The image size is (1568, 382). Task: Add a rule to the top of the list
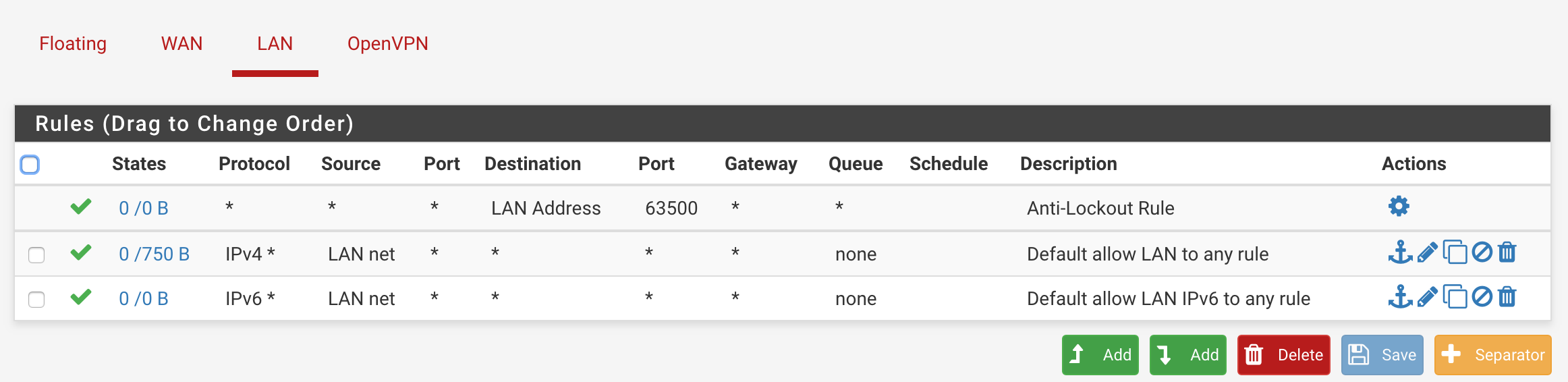coord(1100,355)
